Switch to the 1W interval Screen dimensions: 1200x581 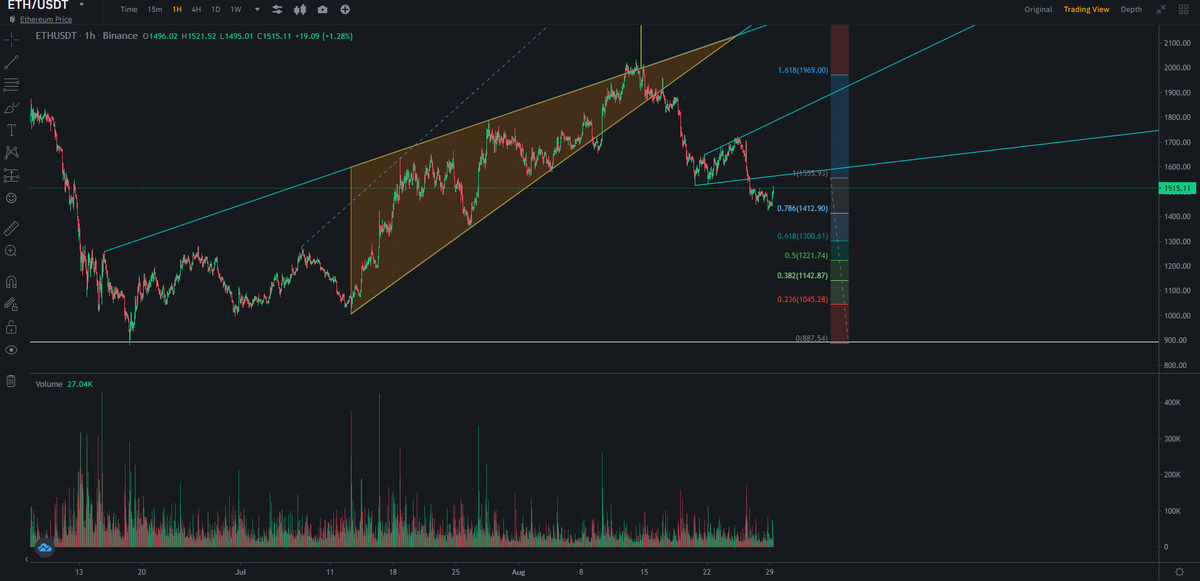[x=235, y=9]
